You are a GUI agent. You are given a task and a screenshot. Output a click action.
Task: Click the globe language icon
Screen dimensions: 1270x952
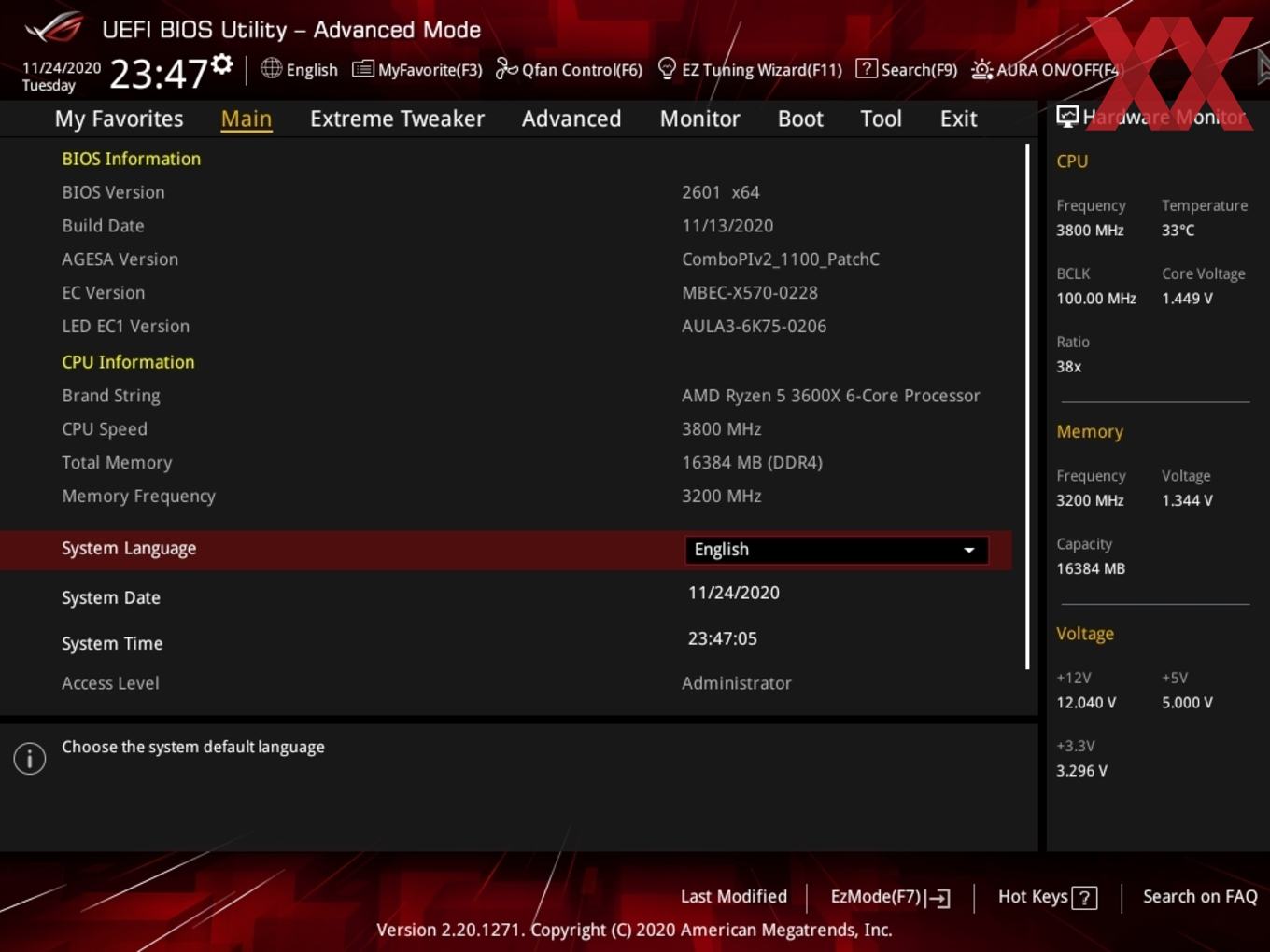click(x=272, y=68)
